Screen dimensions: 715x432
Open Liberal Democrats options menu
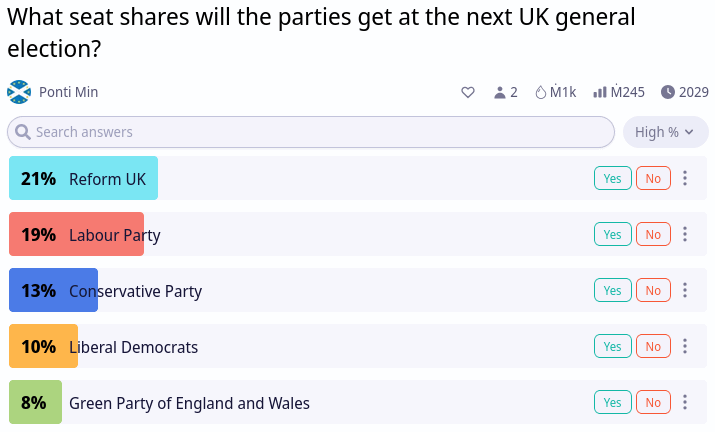click(x=684, y=346)
